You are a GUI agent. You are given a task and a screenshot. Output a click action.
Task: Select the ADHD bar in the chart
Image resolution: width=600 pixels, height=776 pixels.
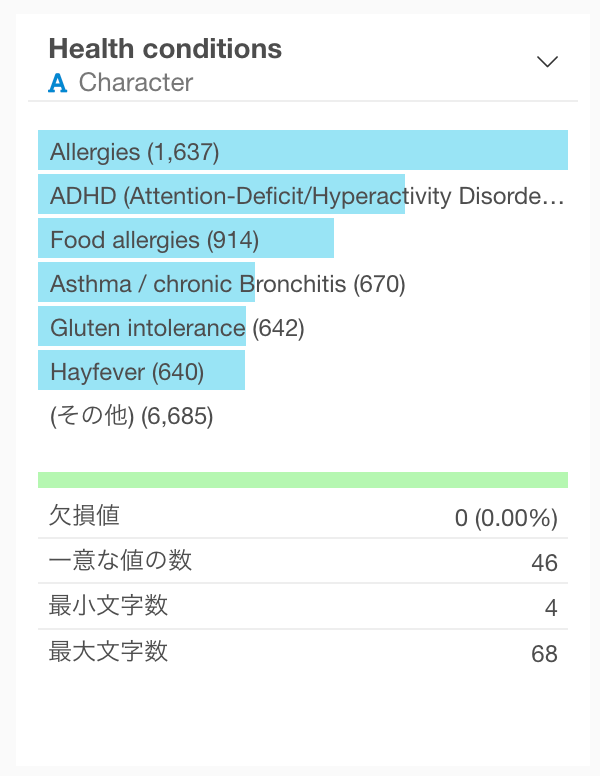[221, 194]
